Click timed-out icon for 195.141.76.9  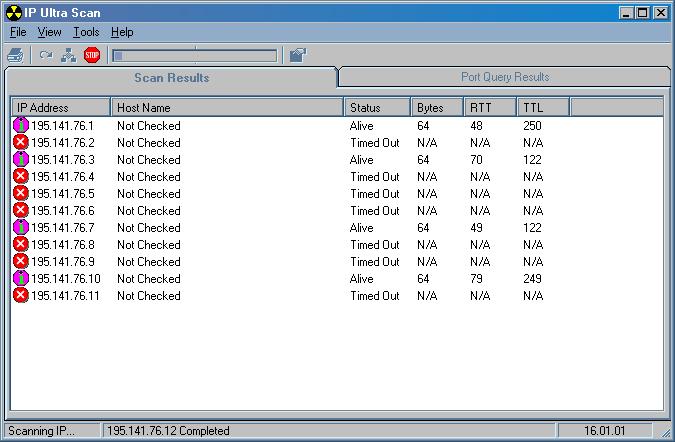tap(21, 261)
